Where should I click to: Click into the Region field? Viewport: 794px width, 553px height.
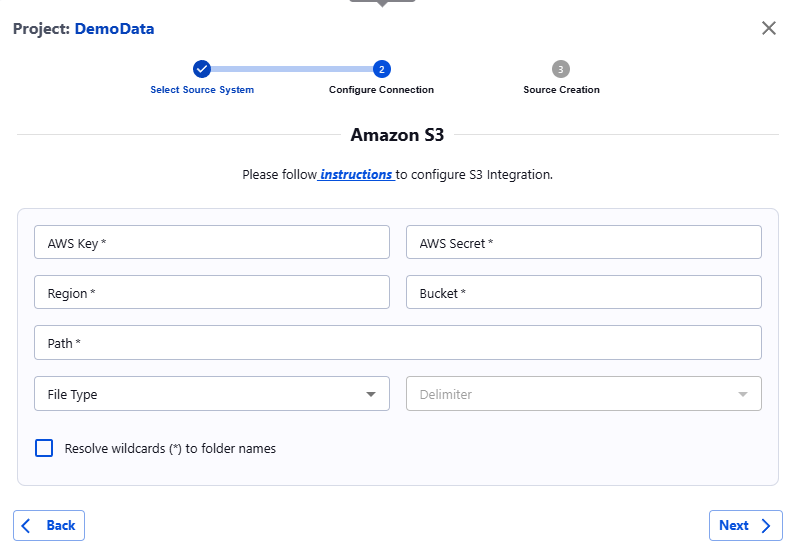[211, 293]
